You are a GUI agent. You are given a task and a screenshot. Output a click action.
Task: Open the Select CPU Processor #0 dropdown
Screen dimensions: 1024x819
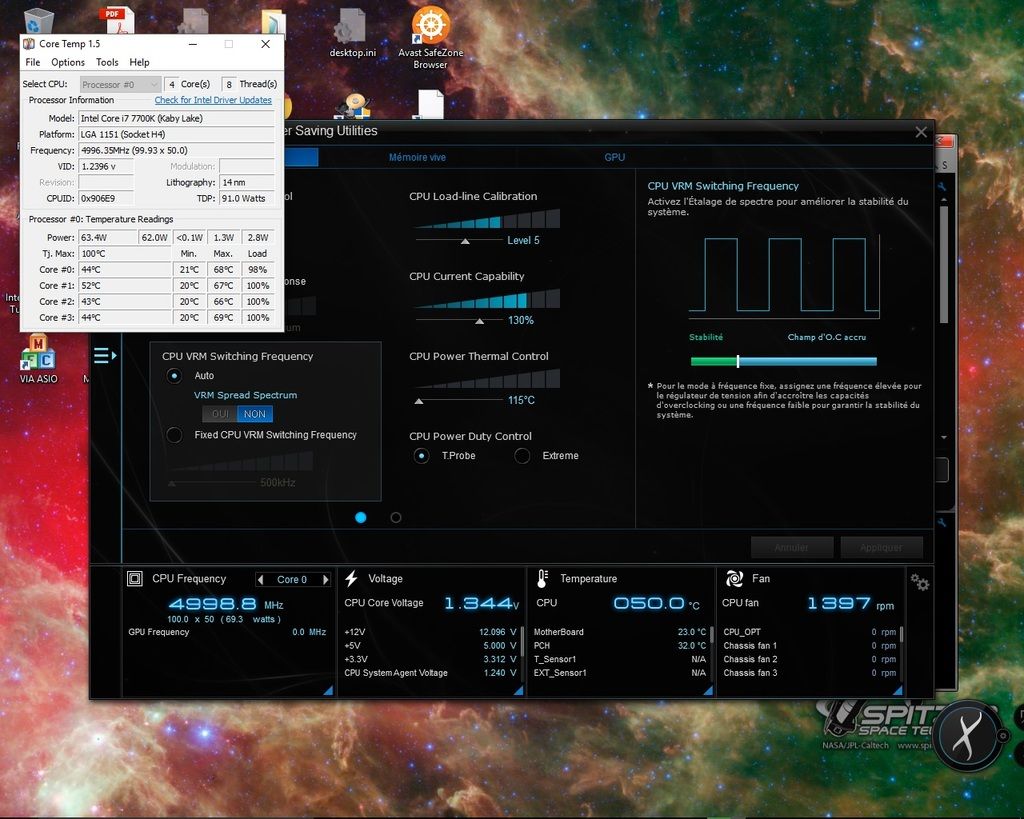pyautogui.click(x=120, y=85)
